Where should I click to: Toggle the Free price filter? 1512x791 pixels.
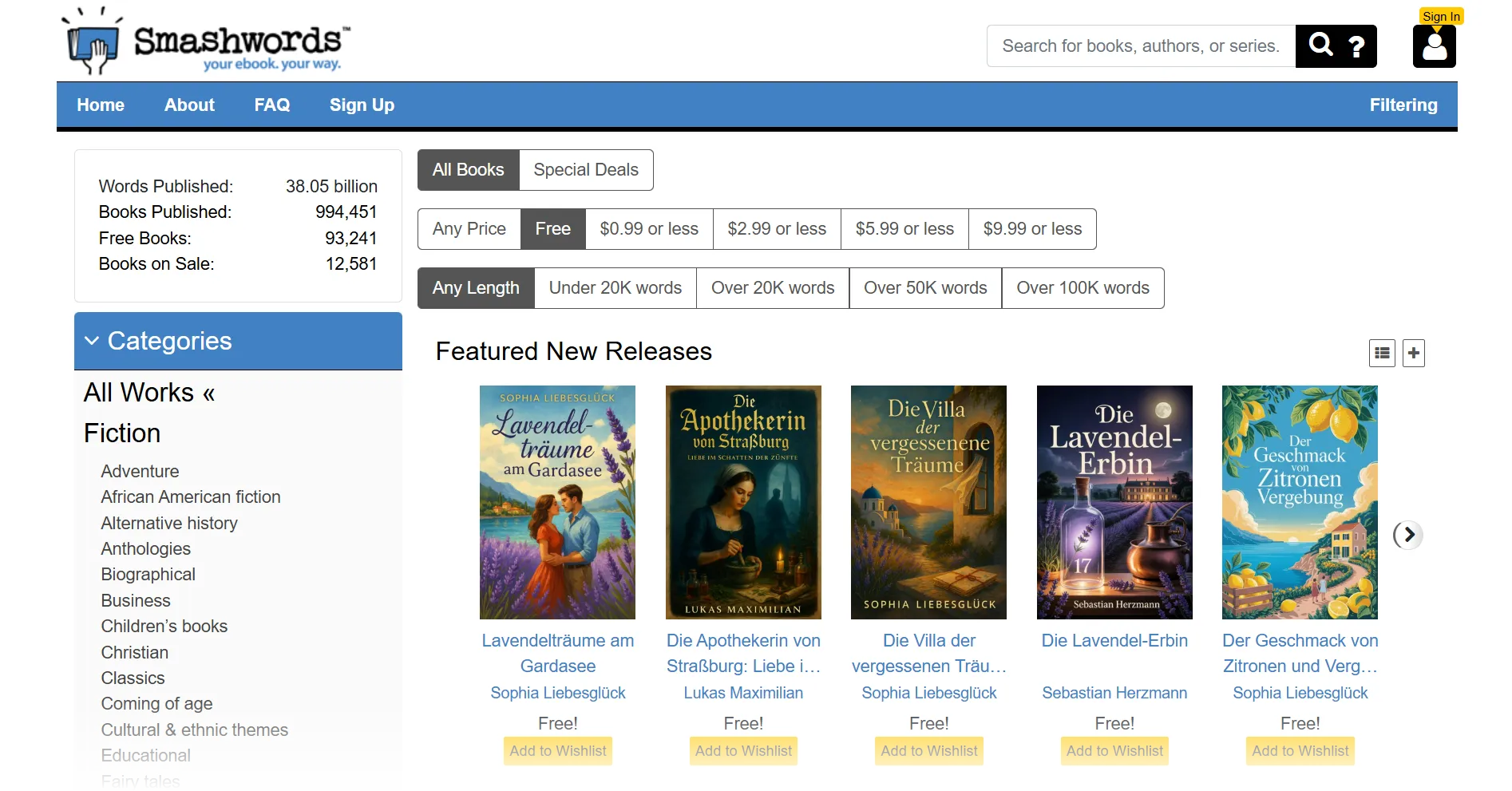click(x=552, y=228)
